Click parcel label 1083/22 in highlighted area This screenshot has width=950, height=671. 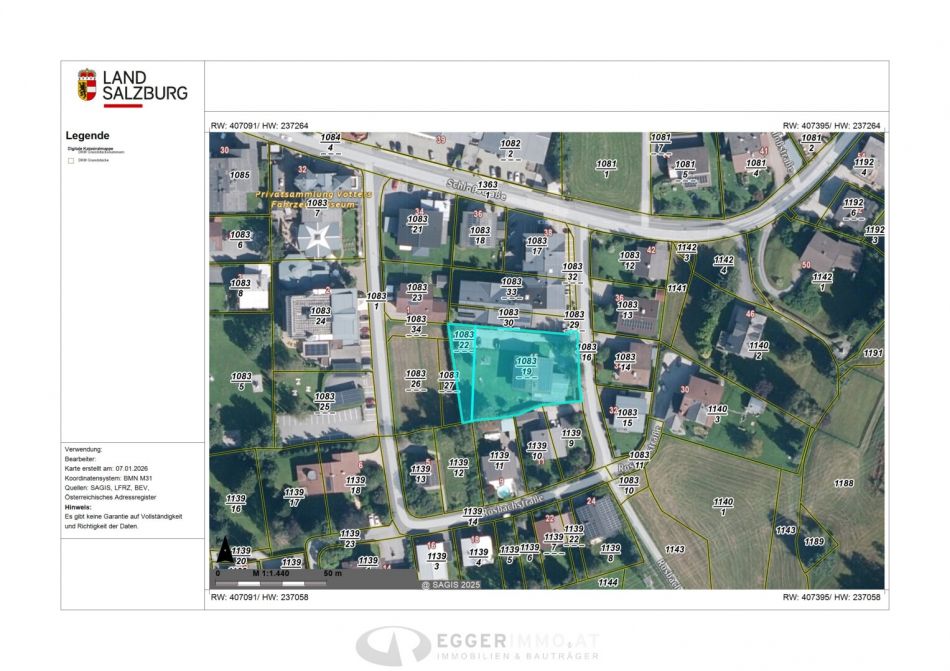(463, 340)
